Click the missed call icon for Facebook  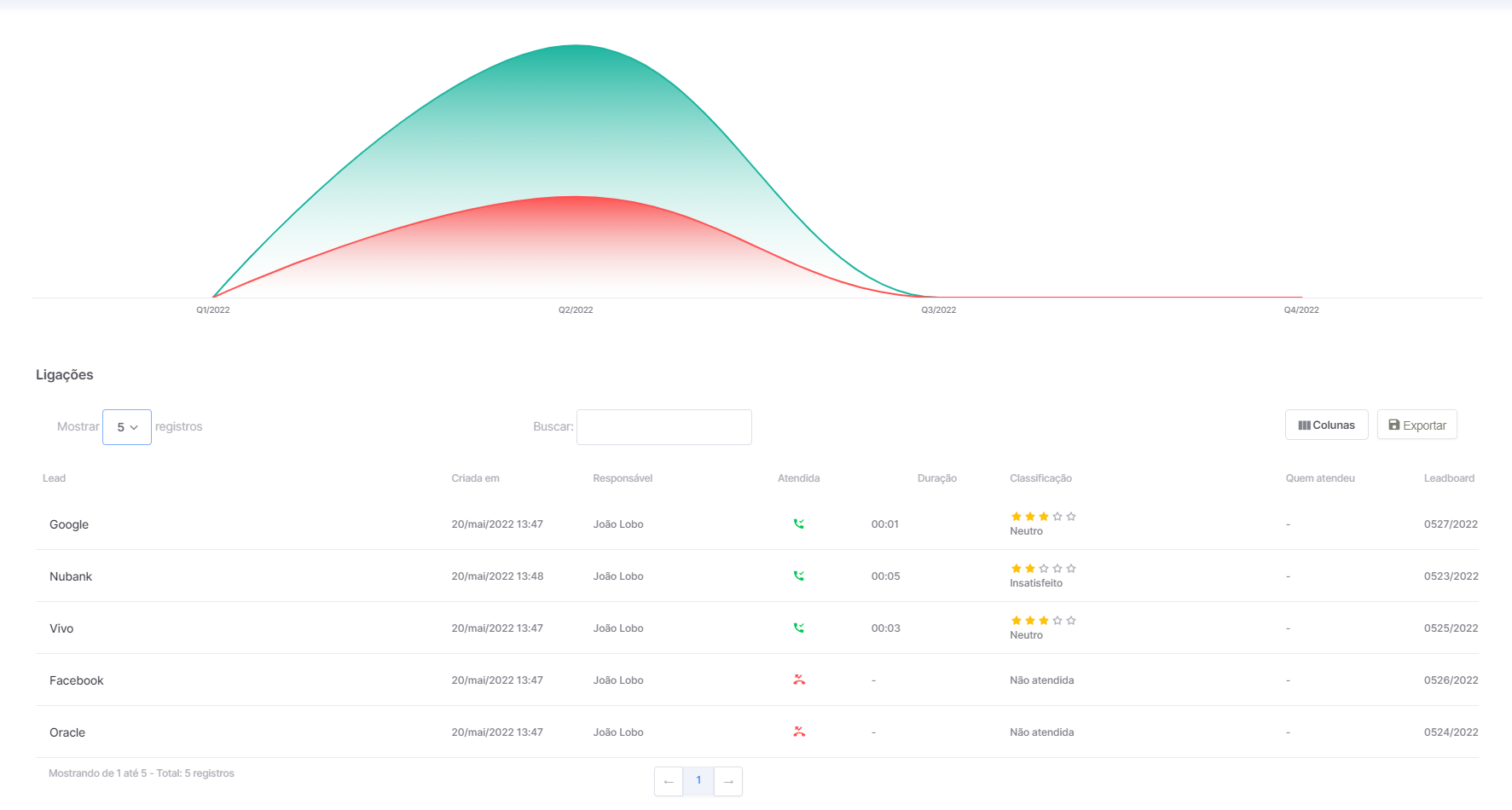(x=799, y=680)
